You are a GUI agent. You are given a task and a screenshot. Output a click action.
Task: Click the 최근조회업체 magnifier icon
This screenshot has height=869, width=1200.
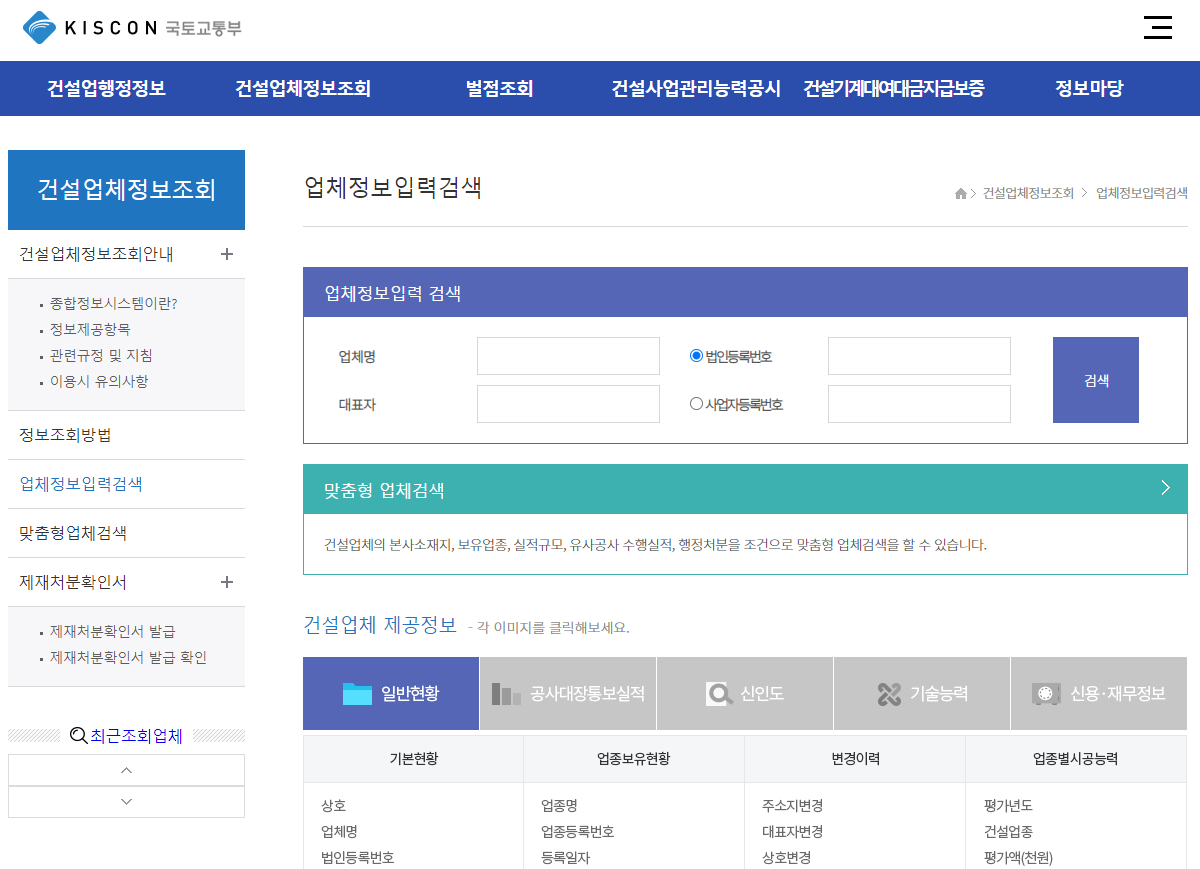click(x=78, y=736)
